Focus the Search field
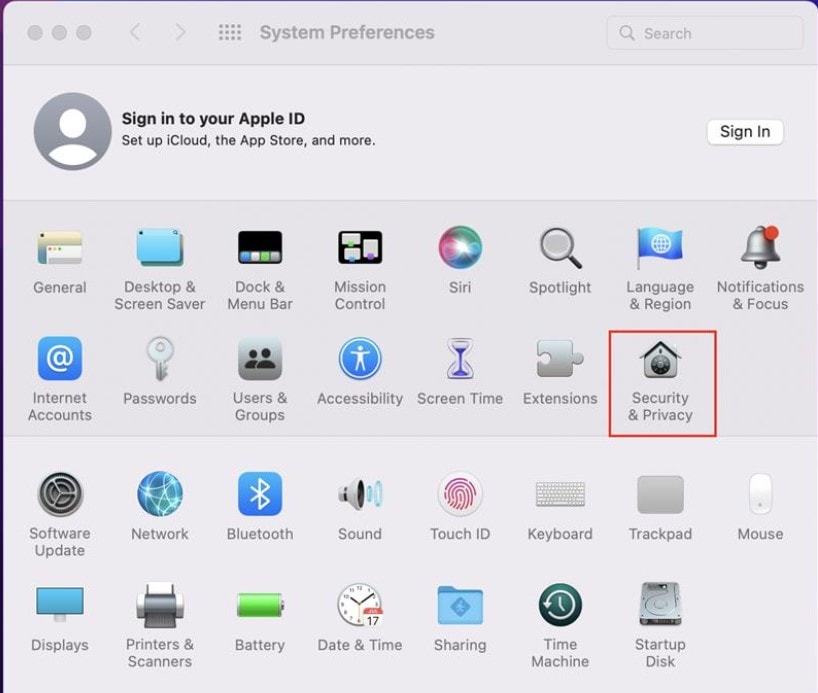 coord(705,33)
